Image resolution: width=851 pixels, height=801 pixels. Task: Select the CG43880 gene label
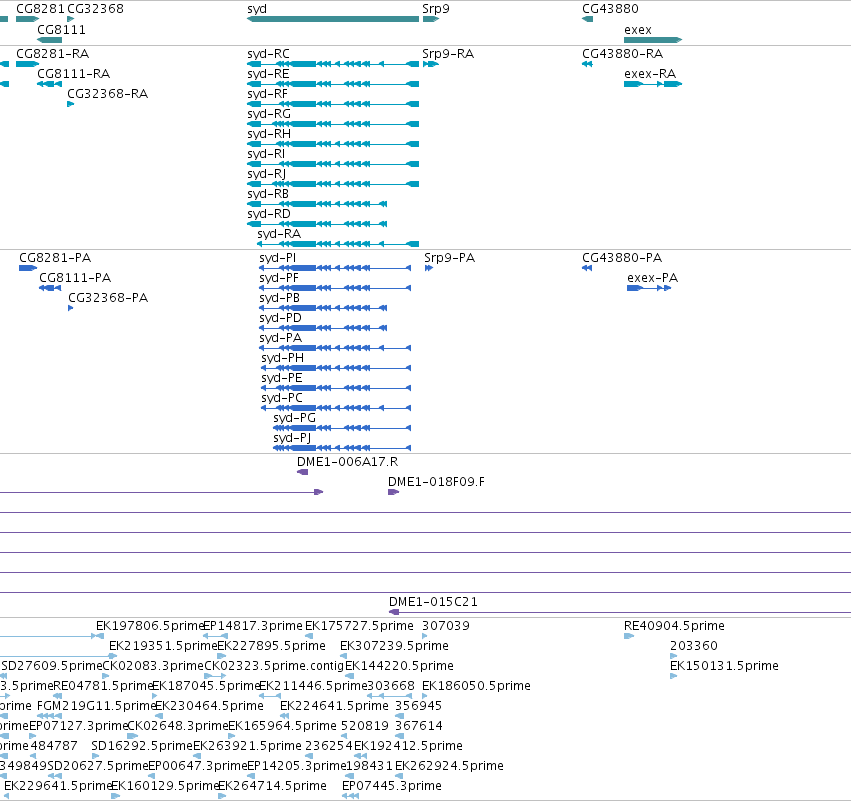point(610,9)
